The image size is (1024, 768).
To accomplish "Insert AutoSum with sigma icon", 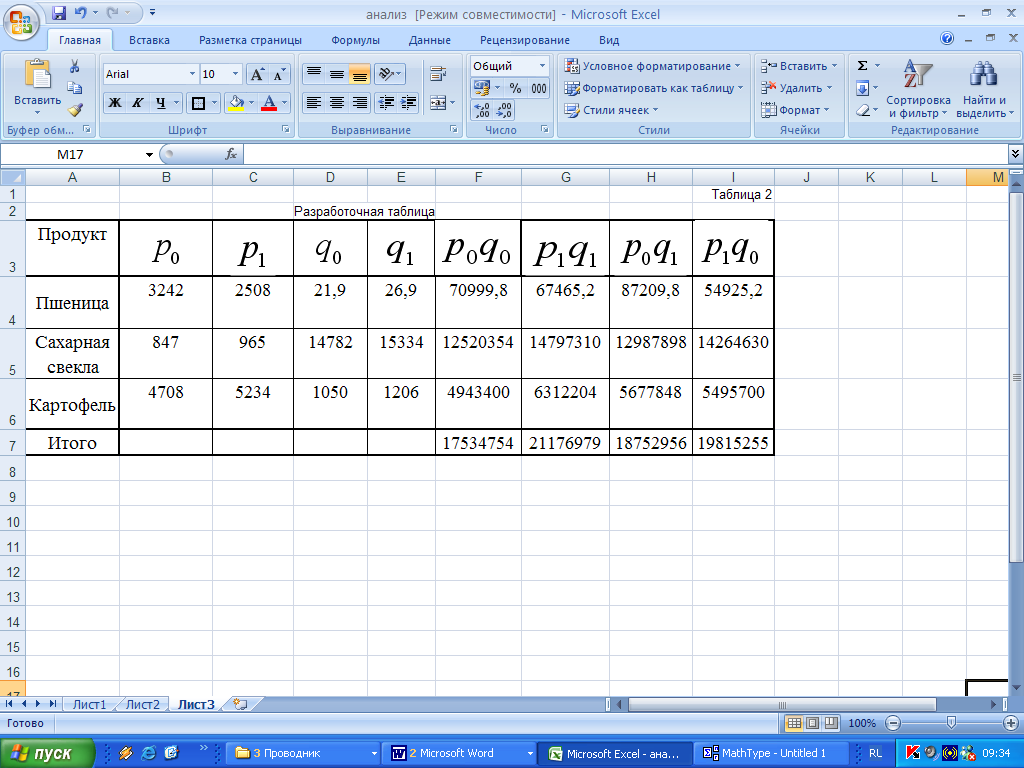I will pyautogui.click(x=863, y=66).
